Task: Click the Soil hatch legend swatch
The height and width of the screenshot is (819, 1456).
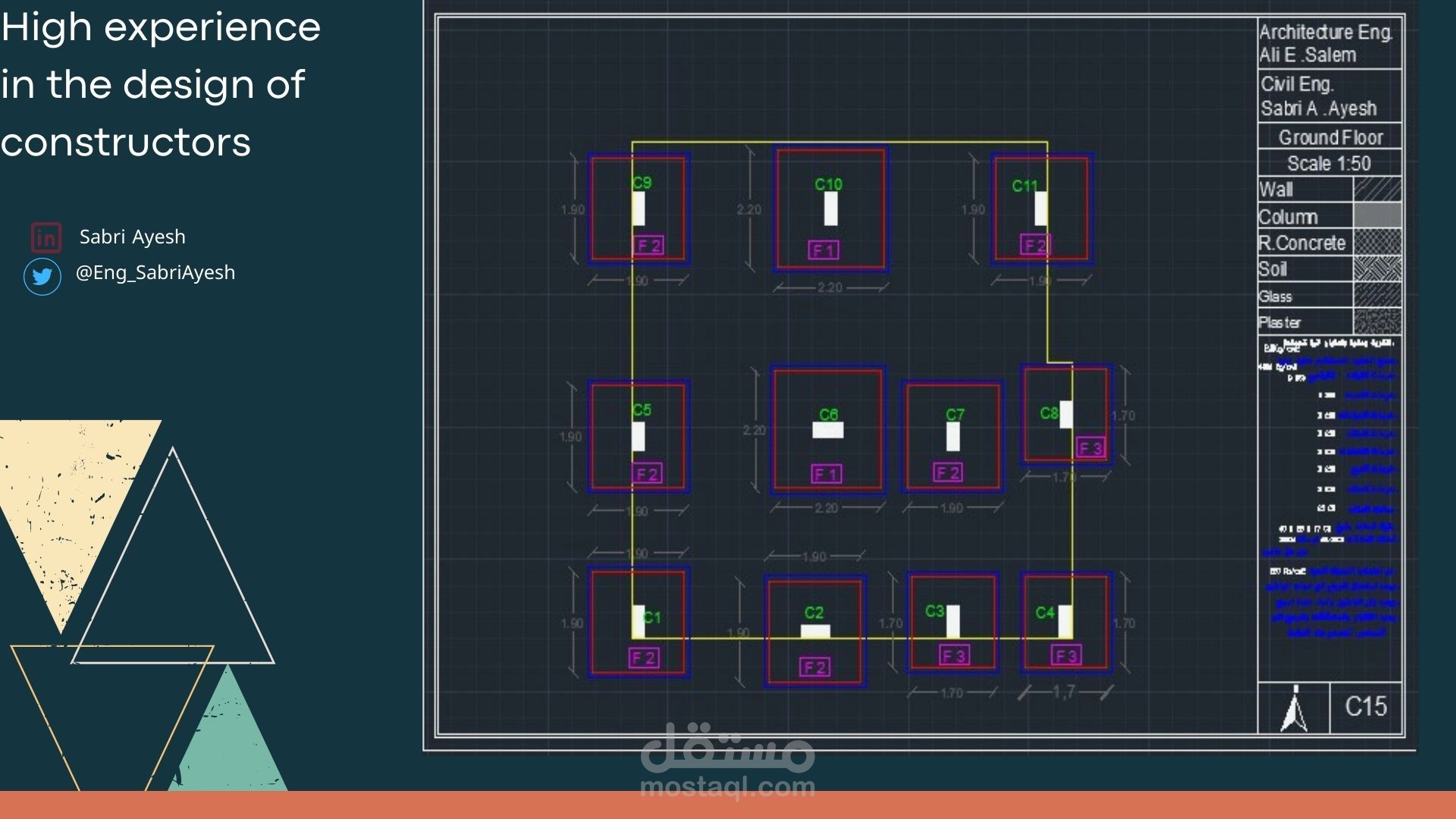Action: pyautogui.click(x=1377, y=269)
